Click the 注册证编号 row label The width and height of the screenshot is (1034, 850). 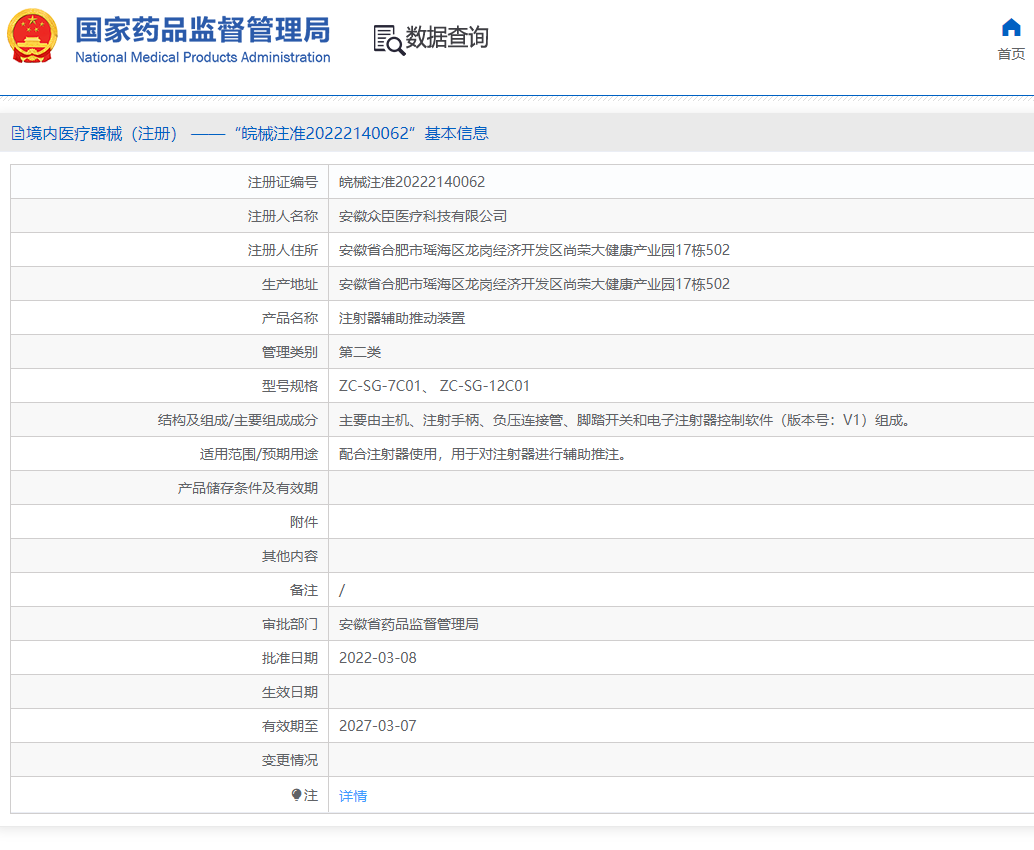(283, 182)
